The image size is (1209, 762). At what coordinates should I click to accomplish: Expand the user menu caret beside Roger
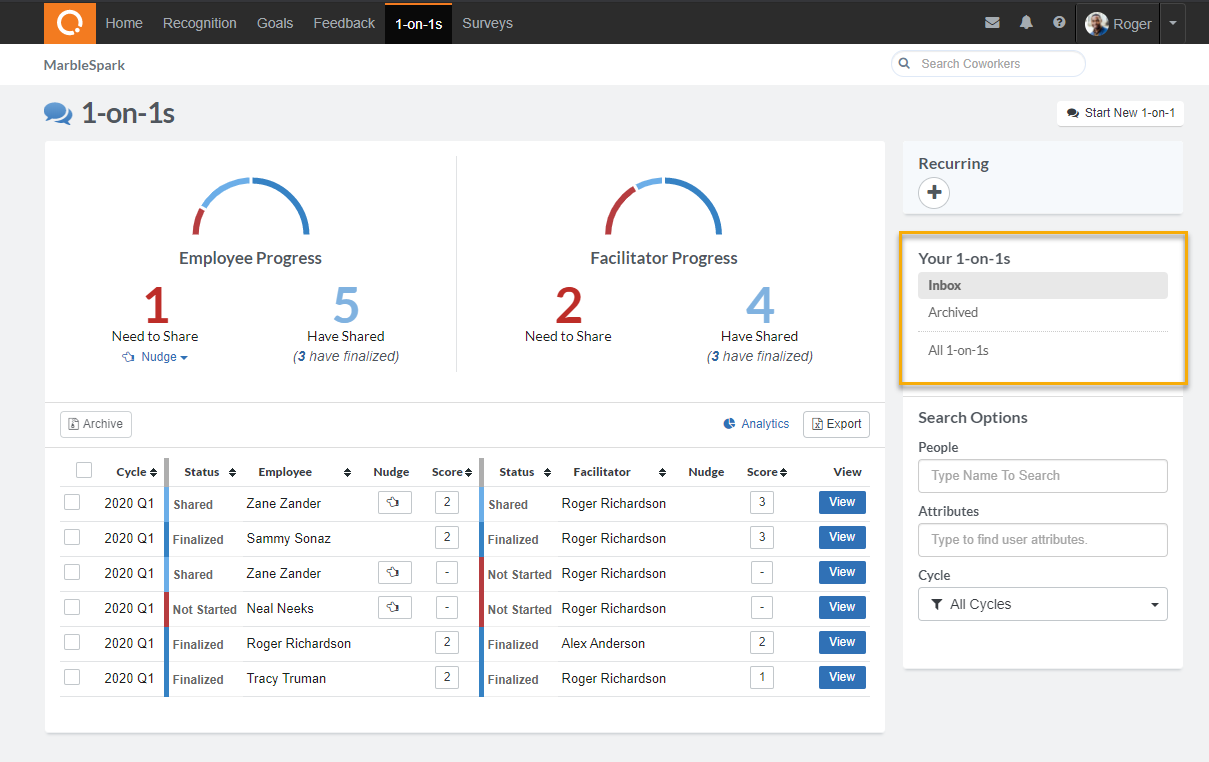pyautogui.click(x=1173, y=23)
